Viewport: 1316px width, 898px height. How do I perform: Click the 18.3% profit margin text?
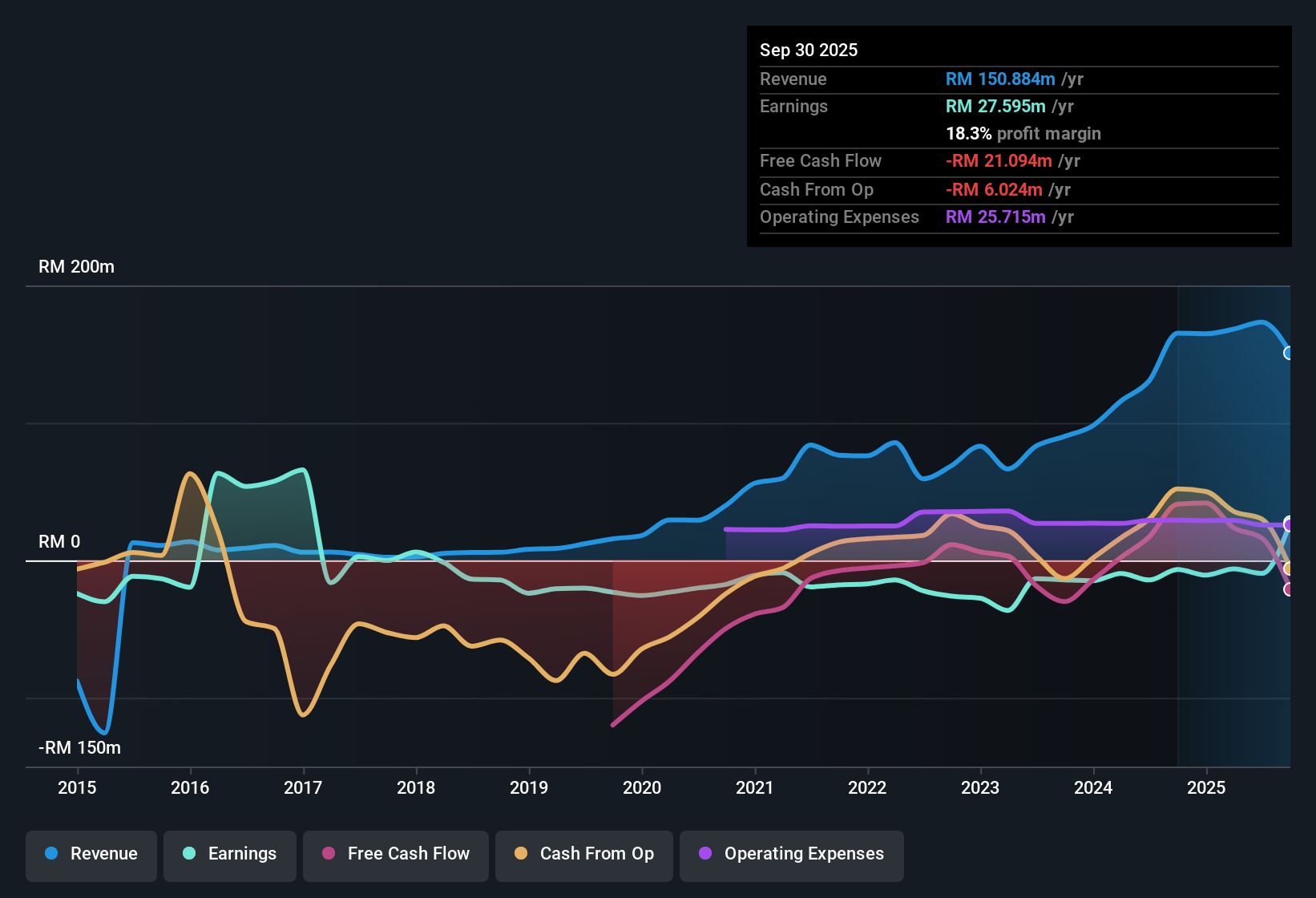(x=1023, y=134)
